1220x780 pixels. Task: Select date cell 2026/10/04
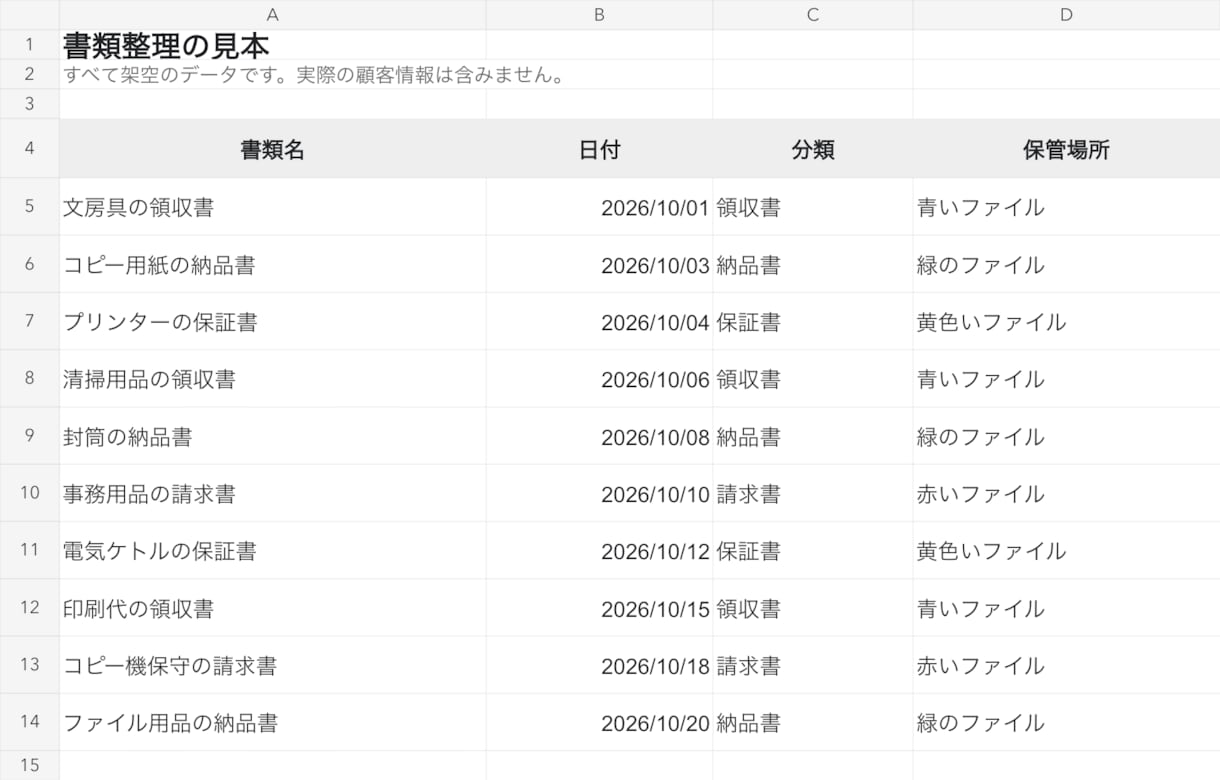click(599, 321)
